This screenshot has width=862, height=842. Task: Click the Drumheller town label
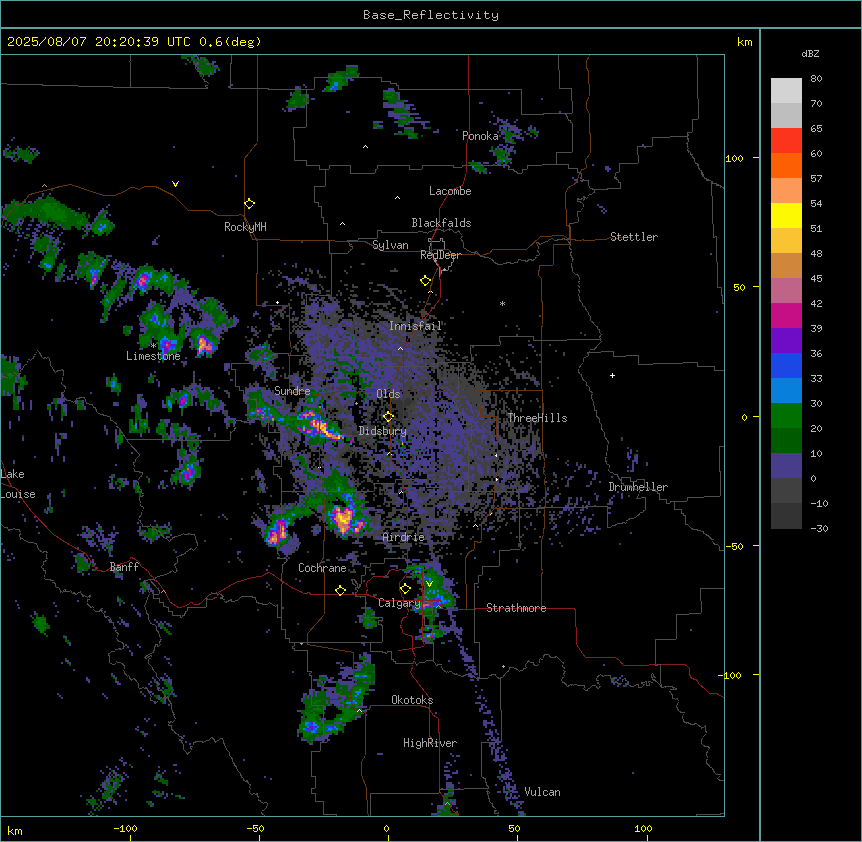pos(638,487)
